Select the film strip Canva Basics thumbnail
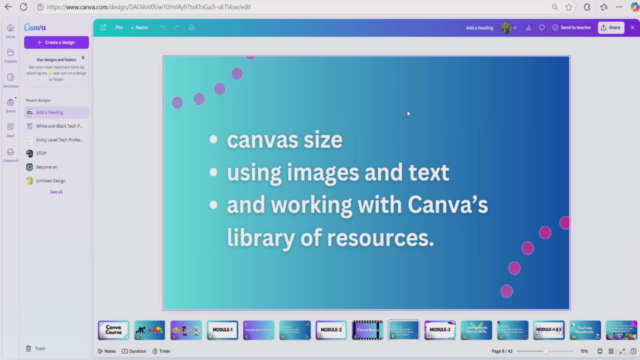 (367, 330)
